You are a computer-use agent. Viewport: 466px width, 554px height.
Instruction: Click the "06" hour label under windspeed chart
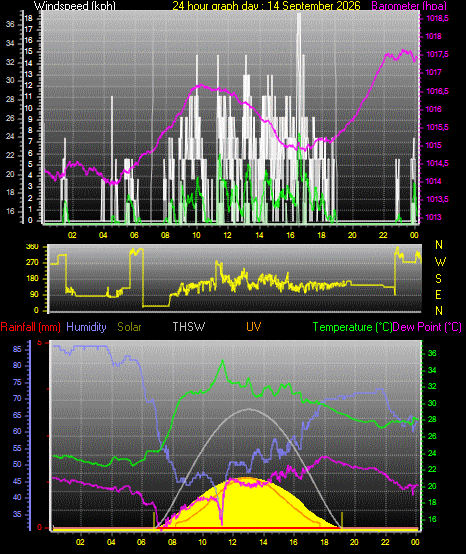pos(134,235)
